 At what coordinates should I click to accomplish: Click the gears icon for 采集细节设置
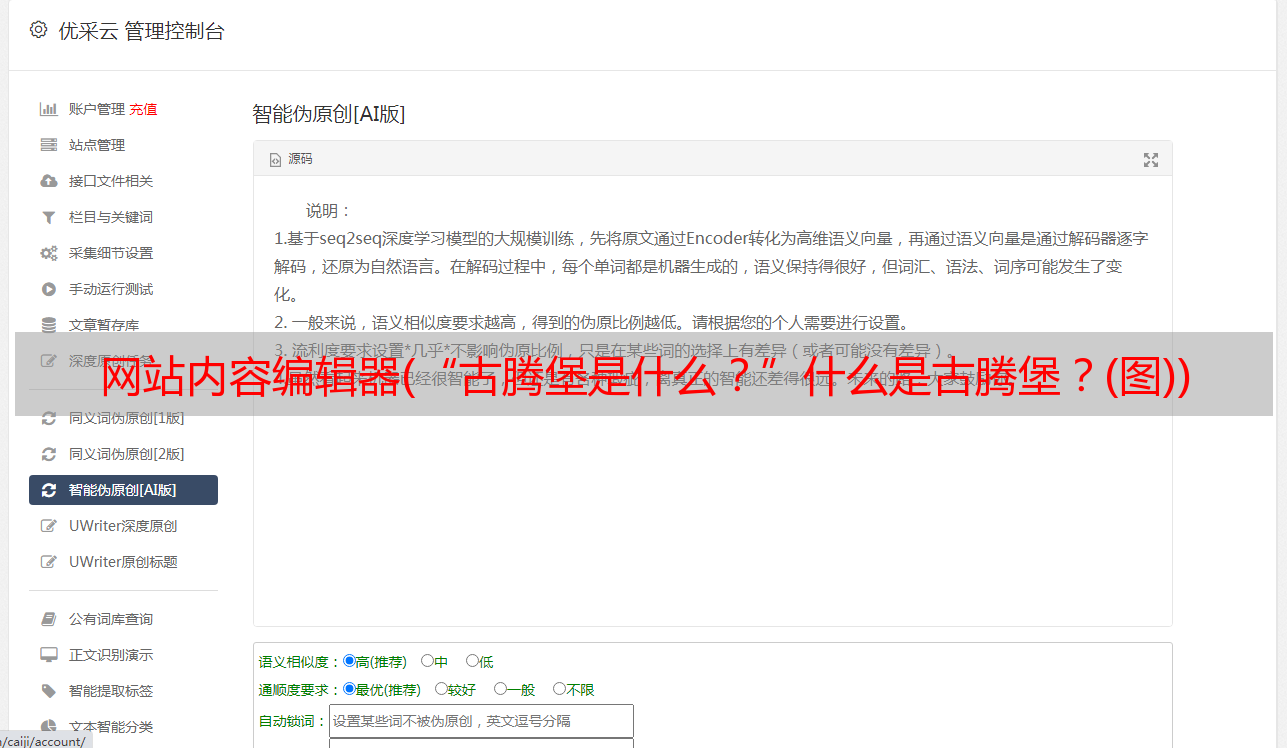point(48,253)
